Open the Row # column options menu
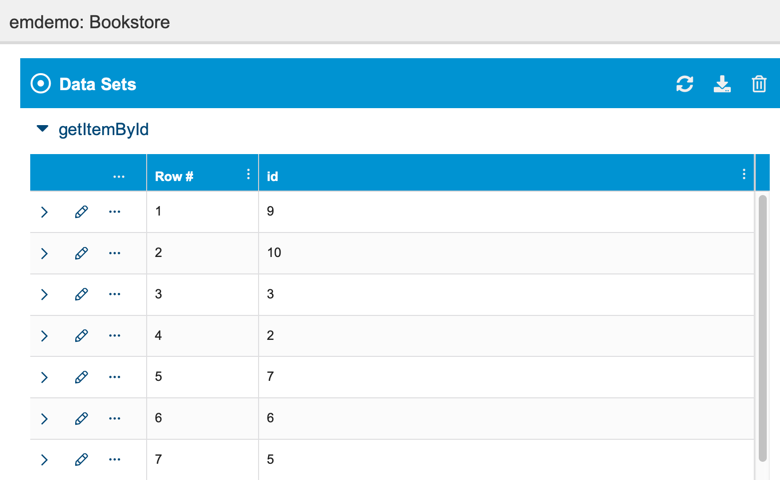 point(248,174)
